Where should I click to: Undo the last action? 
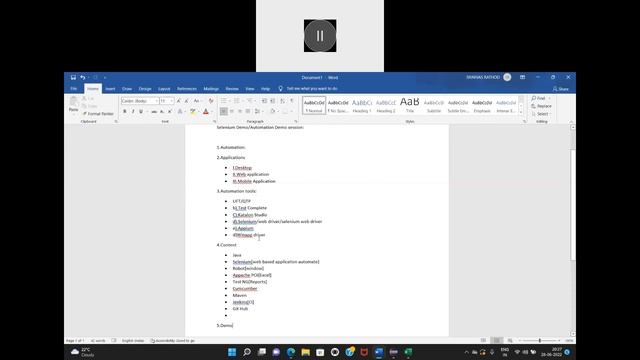click(x=83, y=77)
